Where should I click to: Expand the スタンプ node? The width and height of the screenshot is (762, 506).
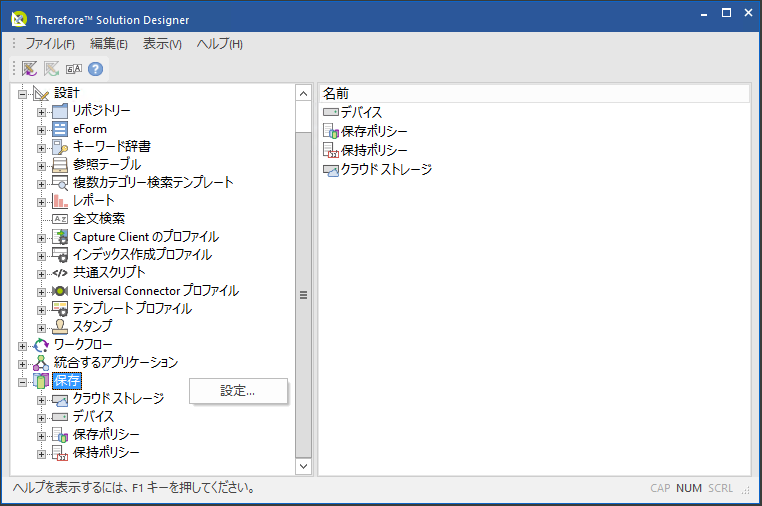(41, 328)
